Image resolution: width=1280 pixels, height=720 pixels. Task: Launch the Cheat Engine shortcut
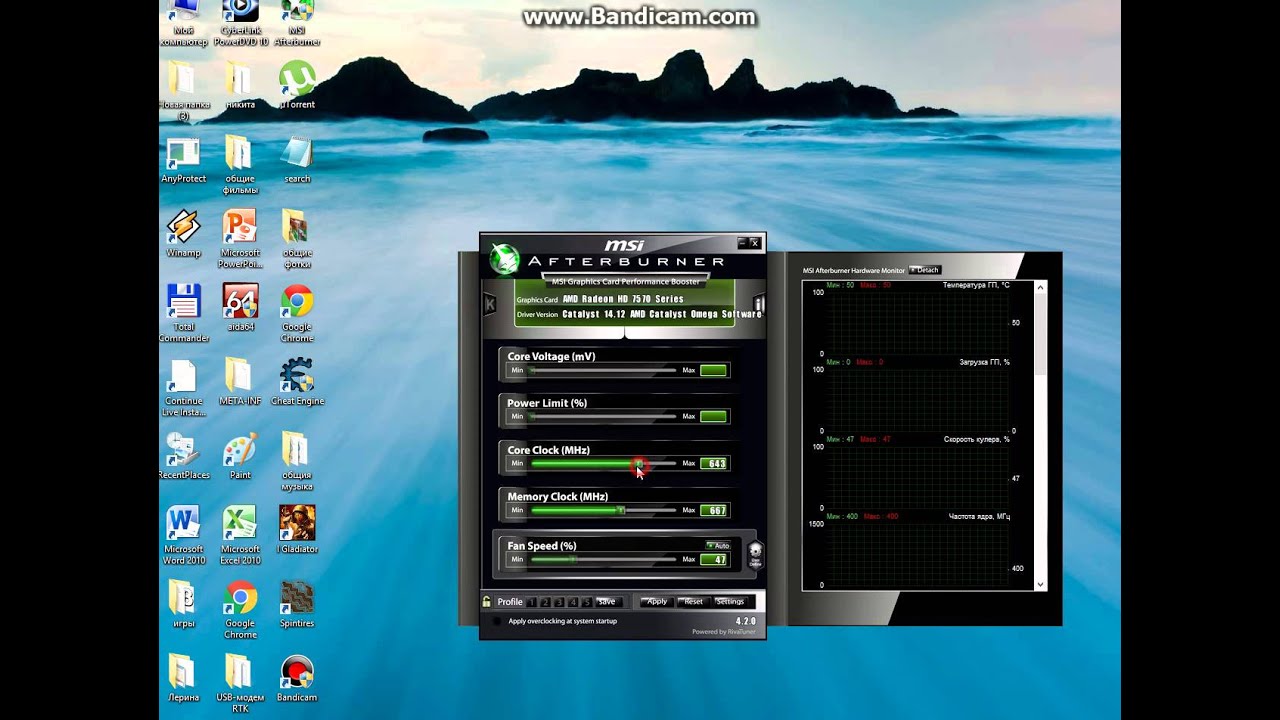[297, 382]
